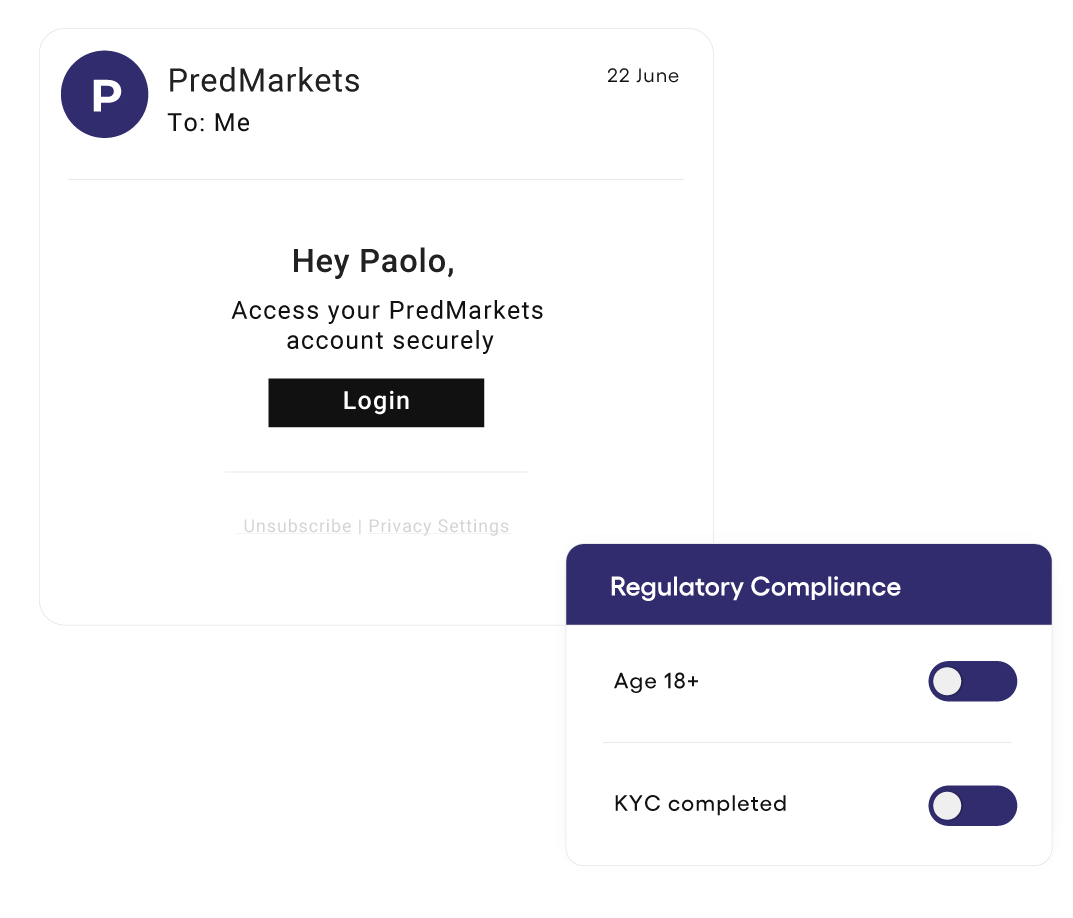Click the round knob on the KYC completed switch
Viewport: 1073px width, 918px height.
point(947,806)
